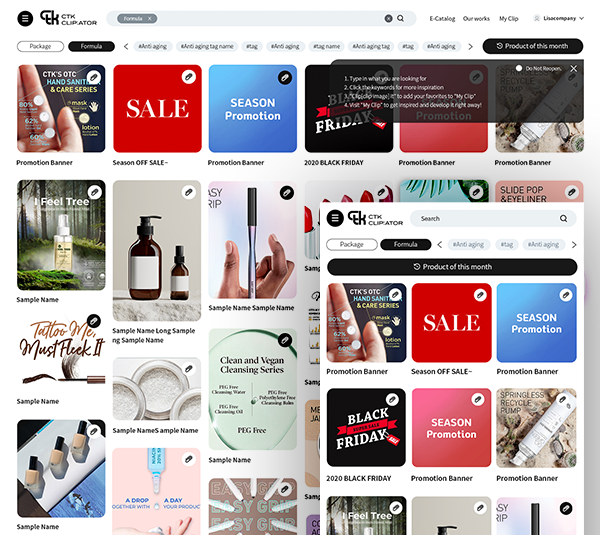Clip the desktop blue Season Promotion card

point(285,78)
